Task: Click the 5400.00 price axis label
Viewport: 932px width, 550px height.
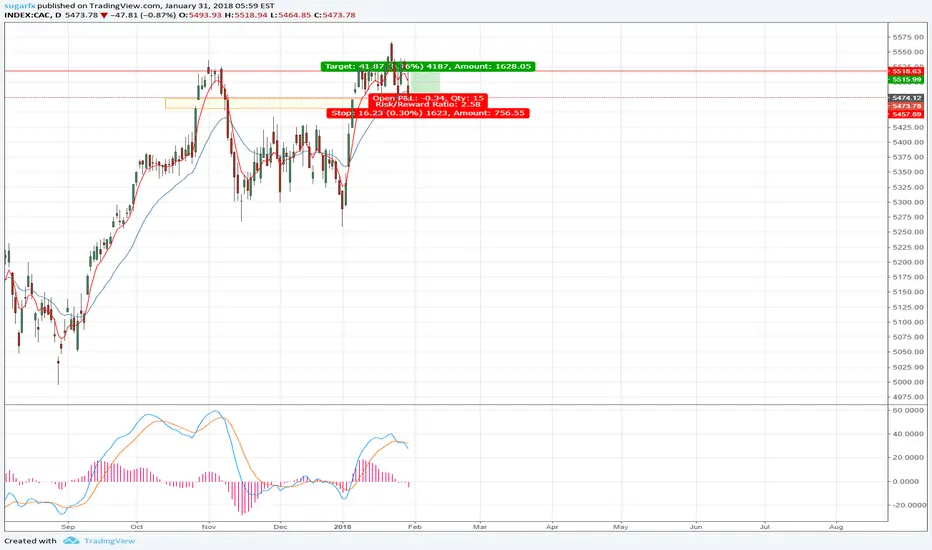Action: (x=908, y=142)
